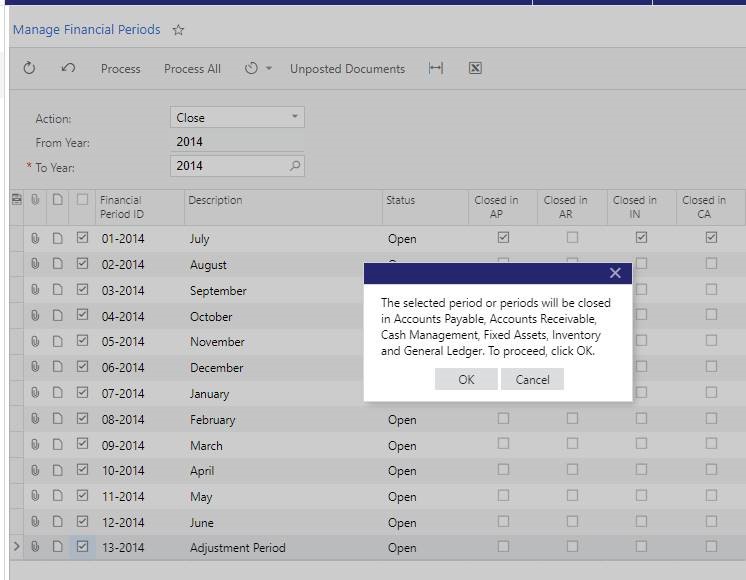This screenshot has width=746, height=580.
Task: Click the schedule clock icon
Action: (251, 69)
